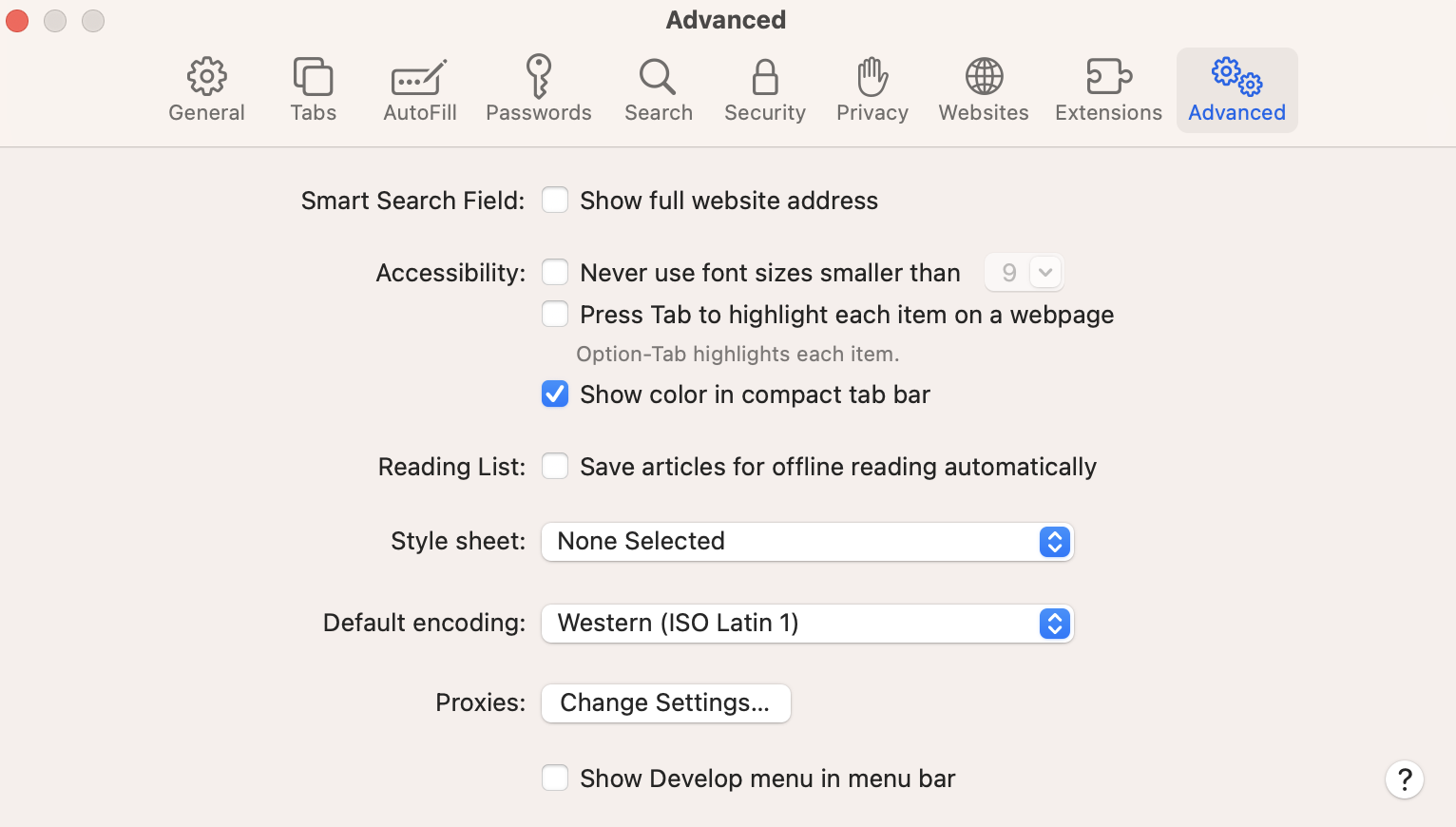Open the Style sheet popup menu

tap(807, 542)
